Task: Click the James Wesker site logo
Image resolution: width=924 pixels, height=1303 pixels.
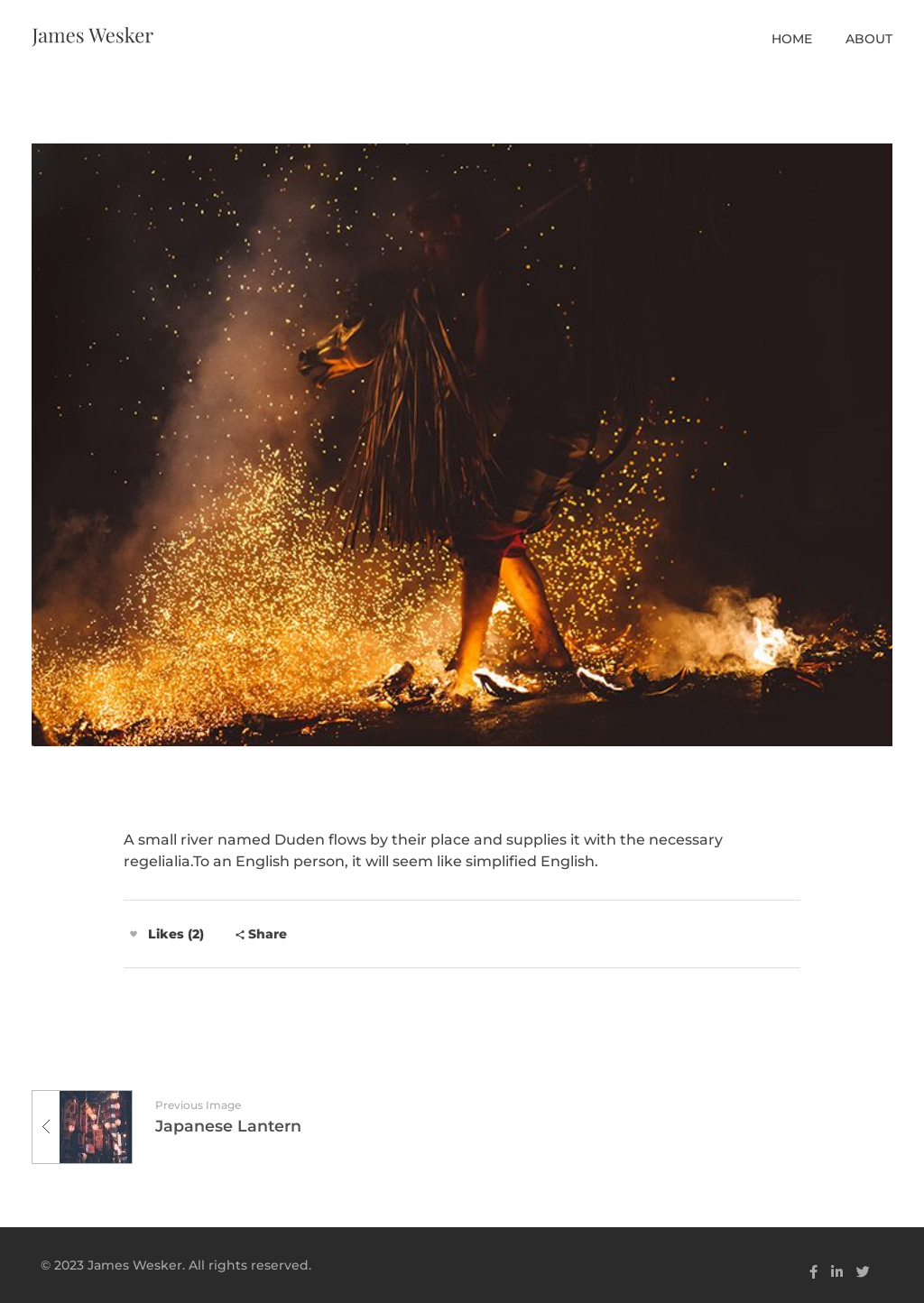Action: 93,35
